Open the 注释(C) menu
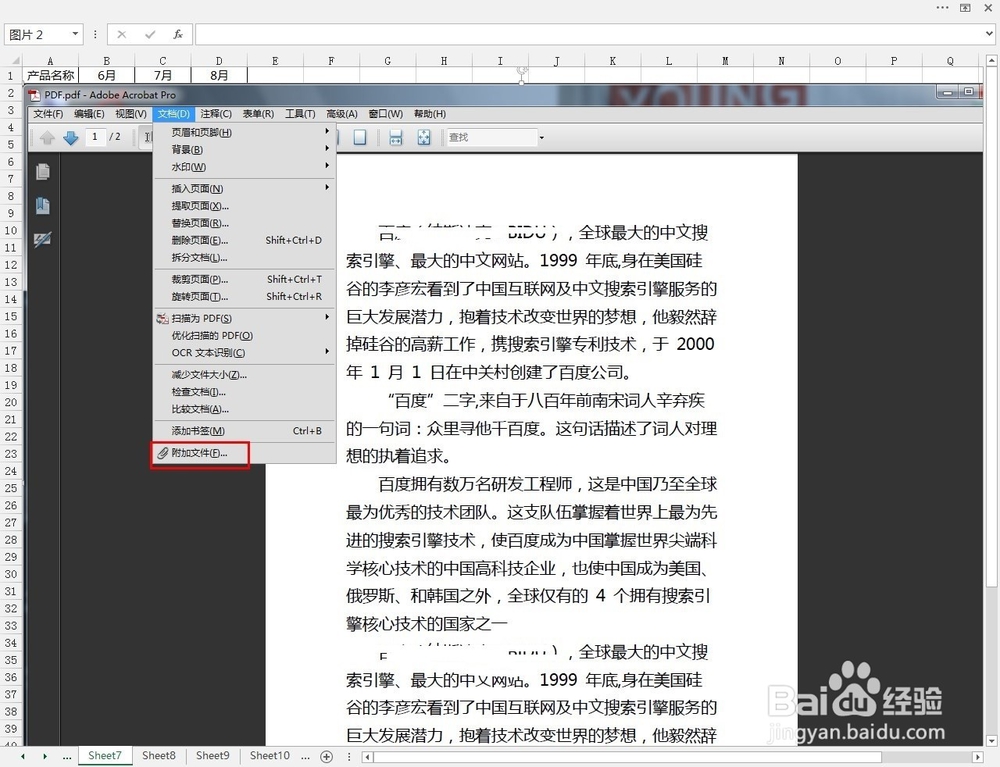Image resolution: width=1000 pixels, height=767 pixels. click(x=216, y=114)
